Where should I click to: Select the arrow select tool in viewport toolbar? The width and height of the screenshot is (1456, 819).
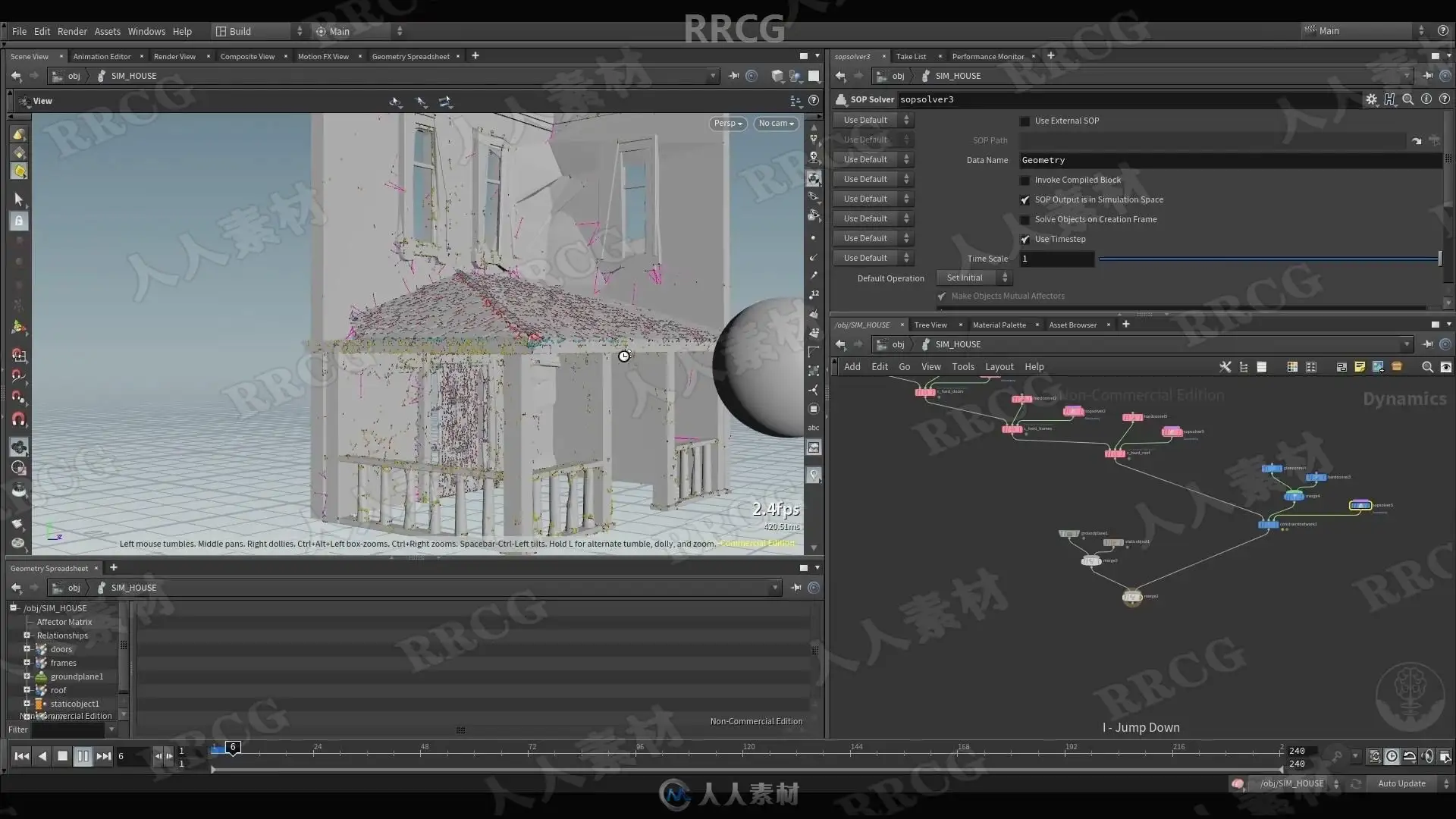coord(19,199)
